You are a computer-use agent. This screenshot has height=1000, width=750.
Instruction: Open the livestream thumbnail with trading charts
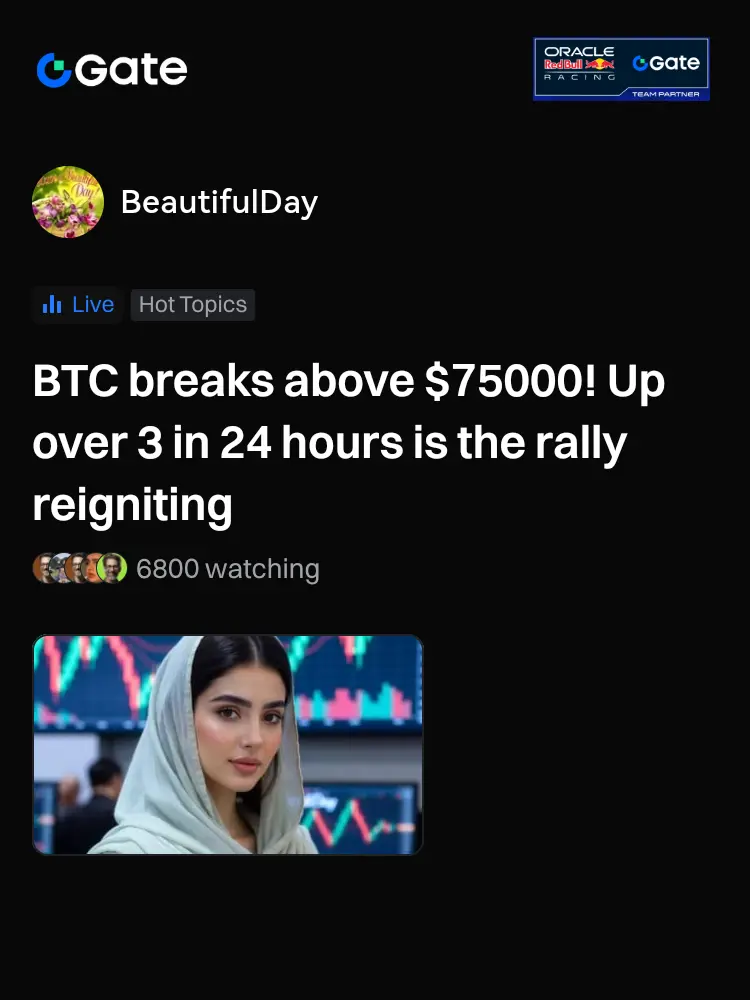click(228, 744)
